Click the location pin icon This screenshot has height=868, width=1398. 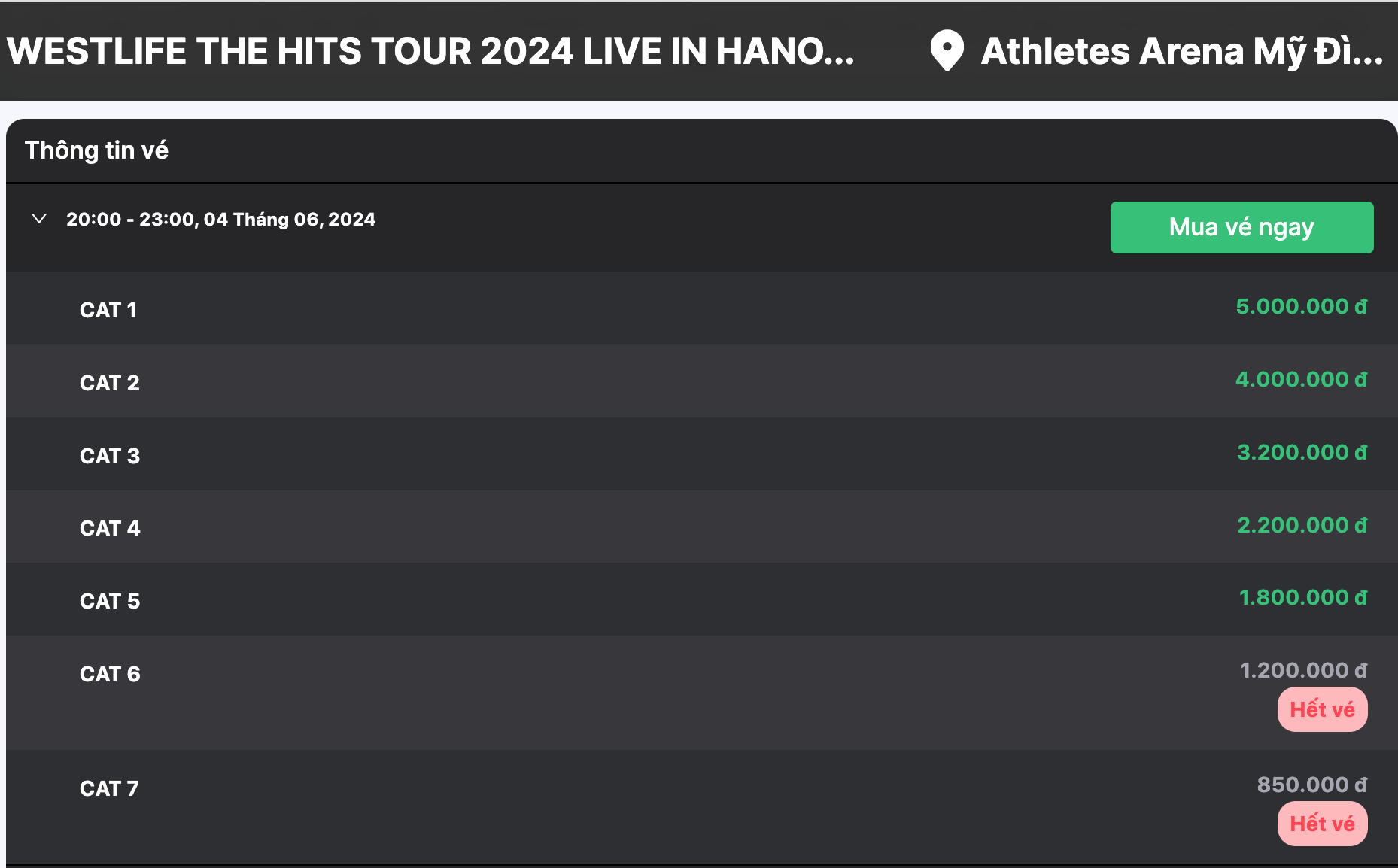[947, 51]
